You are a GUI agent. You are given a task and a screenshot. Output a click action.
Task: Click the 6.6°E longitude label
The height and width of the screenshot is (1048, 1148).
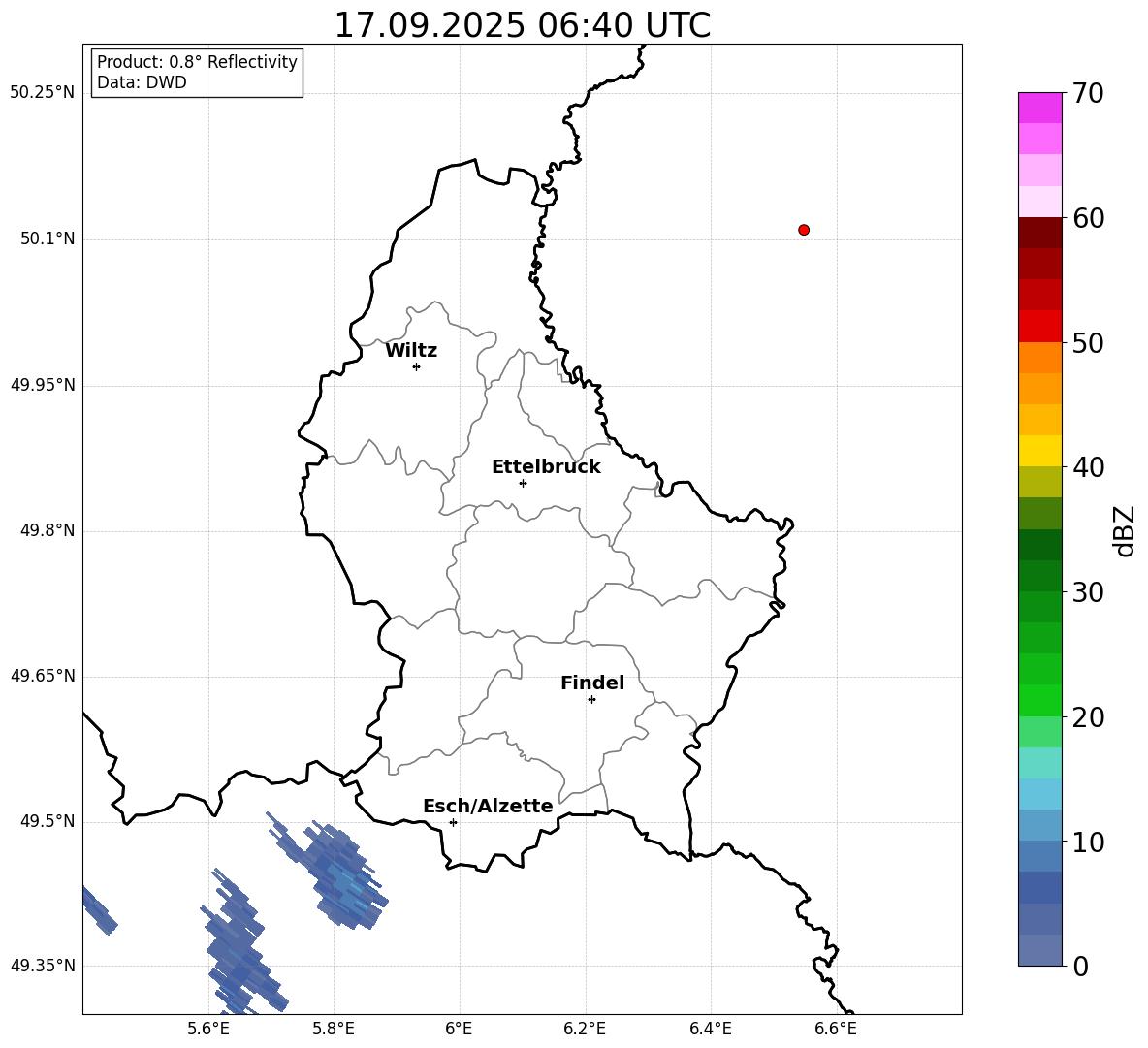(836, 1029)
